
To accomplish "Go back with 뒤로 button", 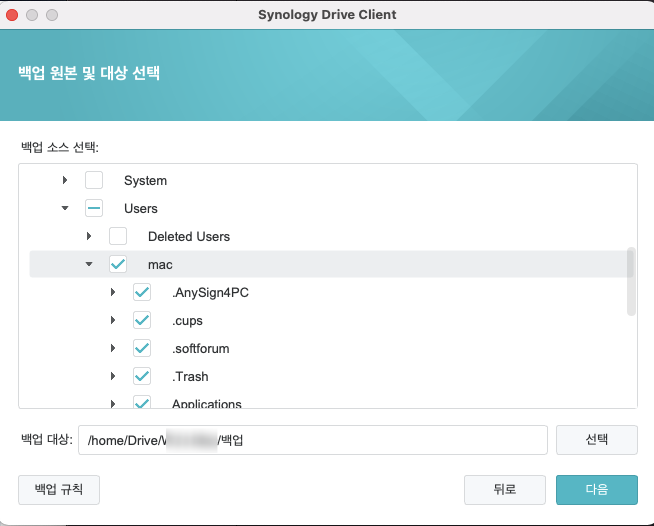I will pyautogui.click(x=505, y=490).
